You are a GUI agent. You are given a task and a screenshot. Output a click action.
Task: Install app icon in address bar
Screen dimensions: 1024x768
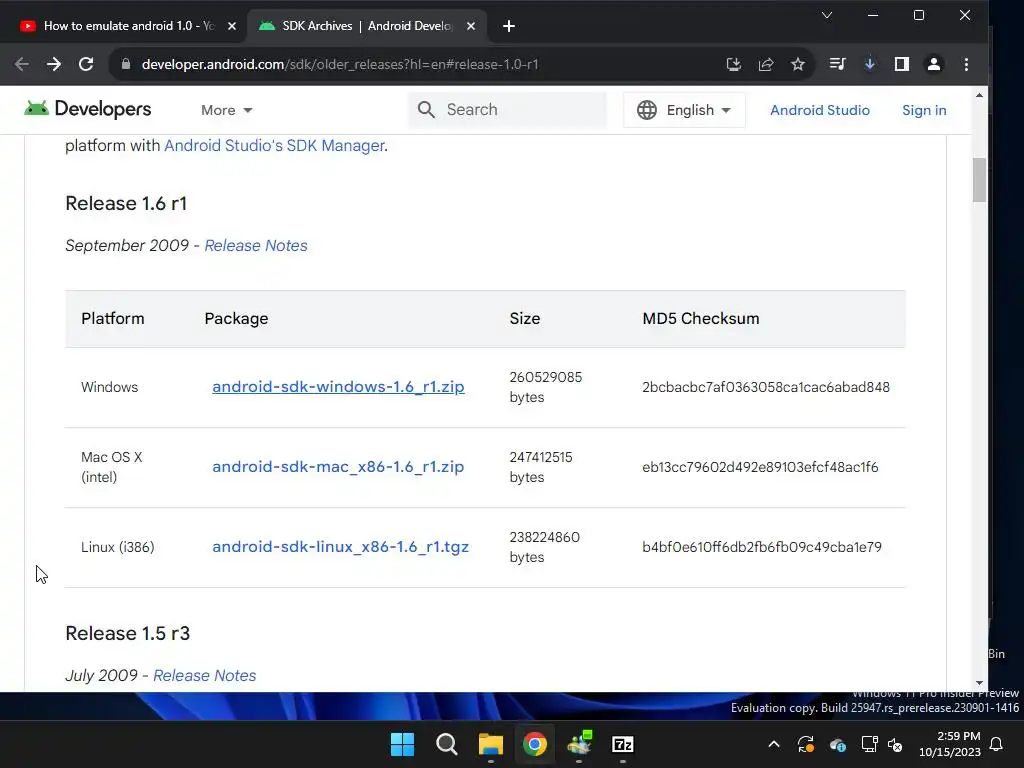[733, 64]
